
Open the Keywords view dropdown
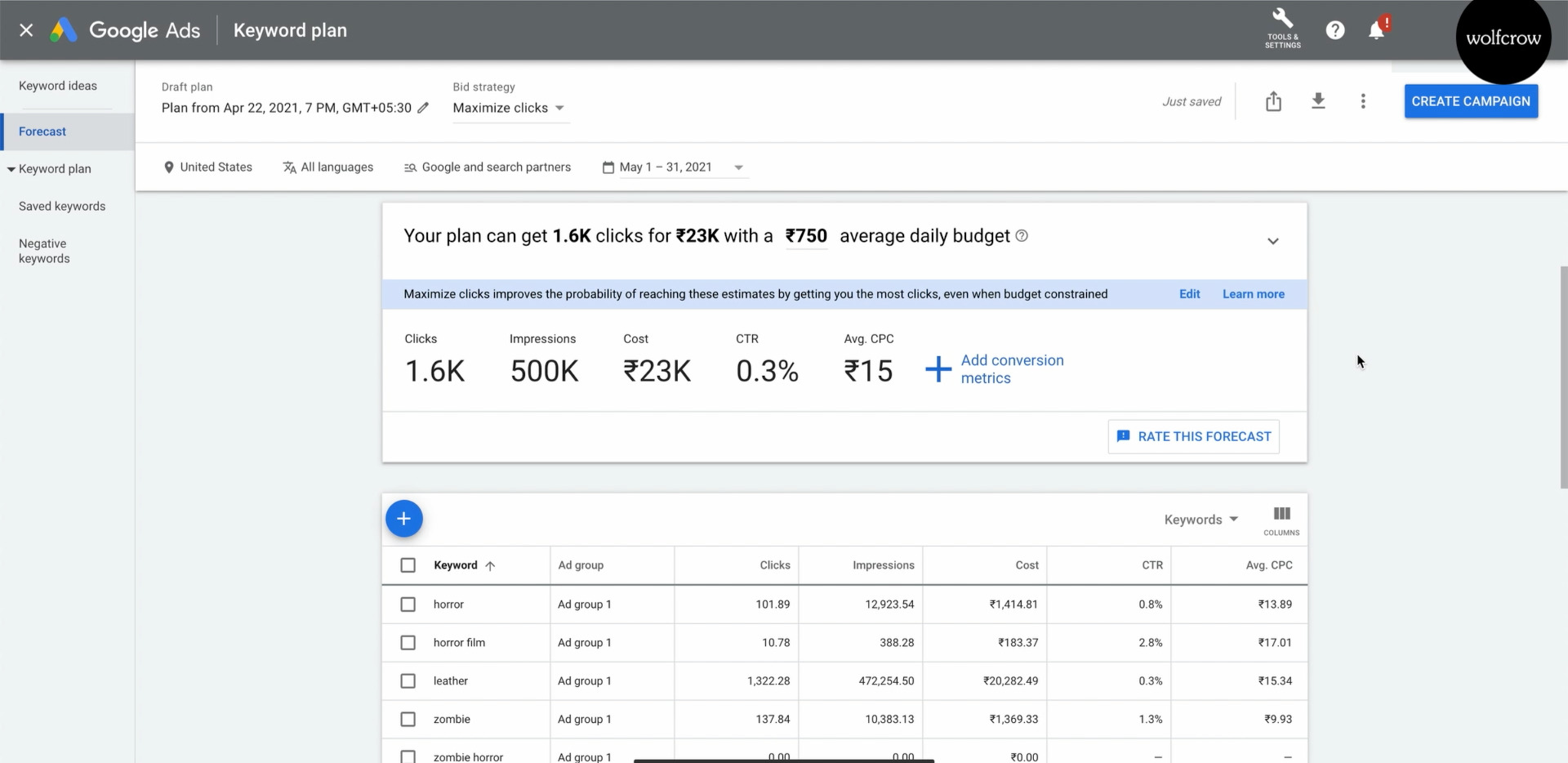click(x=1200, y=520)
